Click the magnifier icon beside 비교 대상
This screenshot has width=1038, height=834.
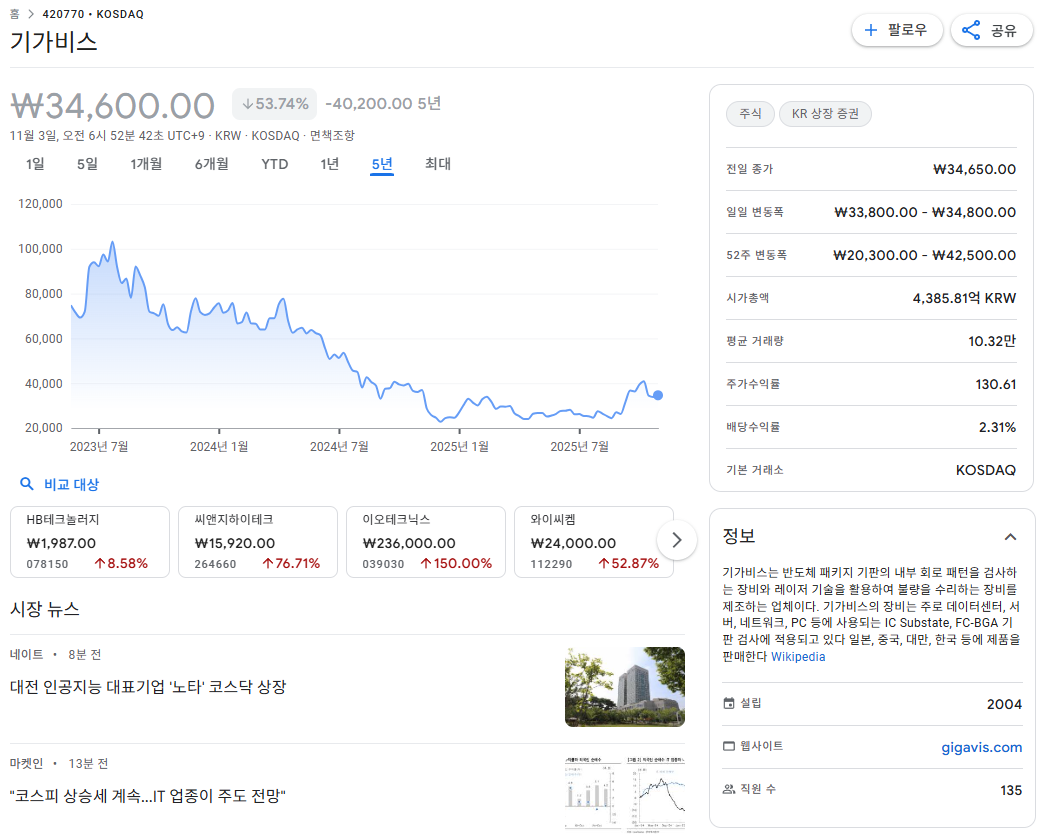pos(26,484)
